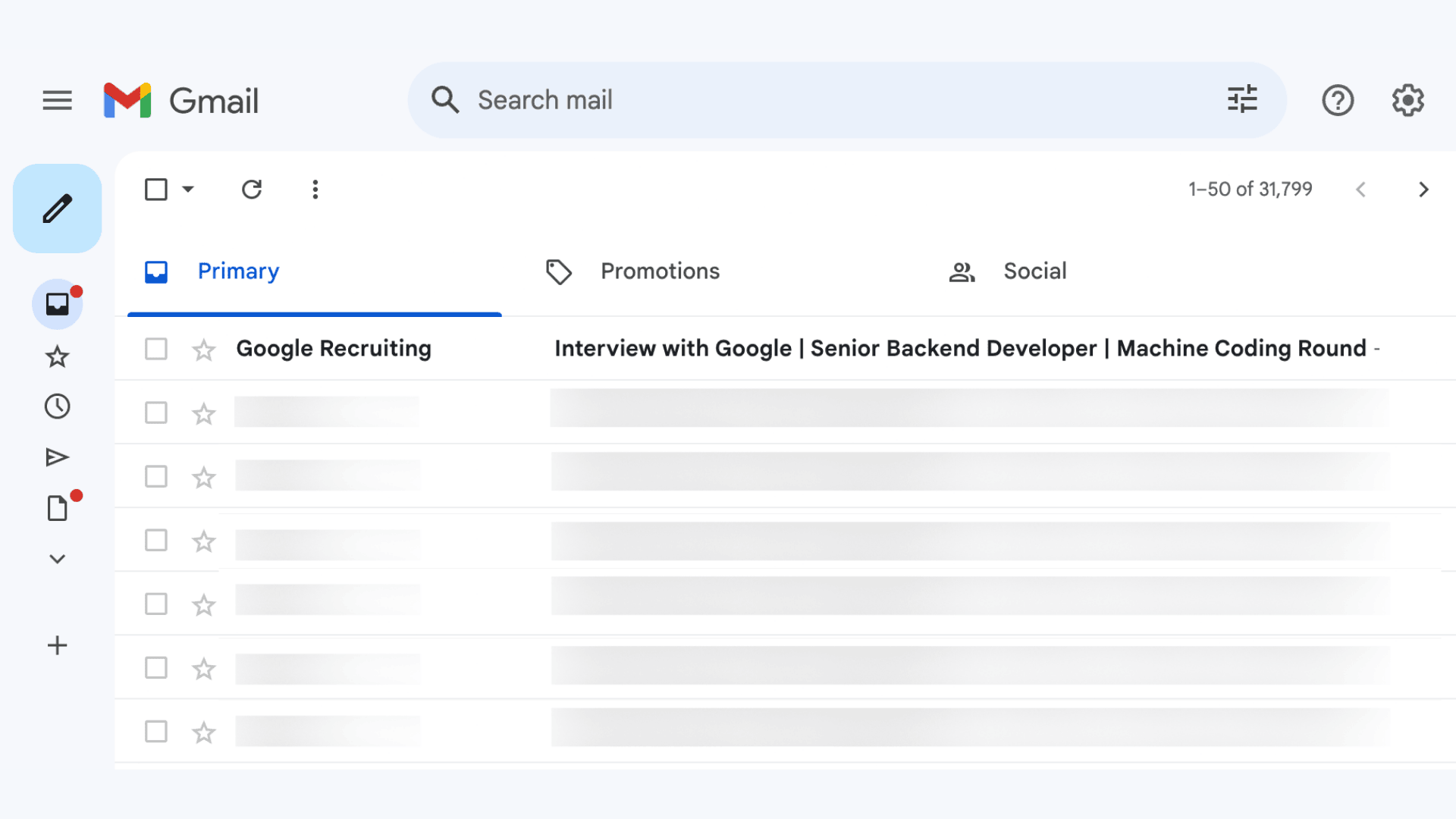
Task: Open Settings gear icon
Action: [1407, 100]
